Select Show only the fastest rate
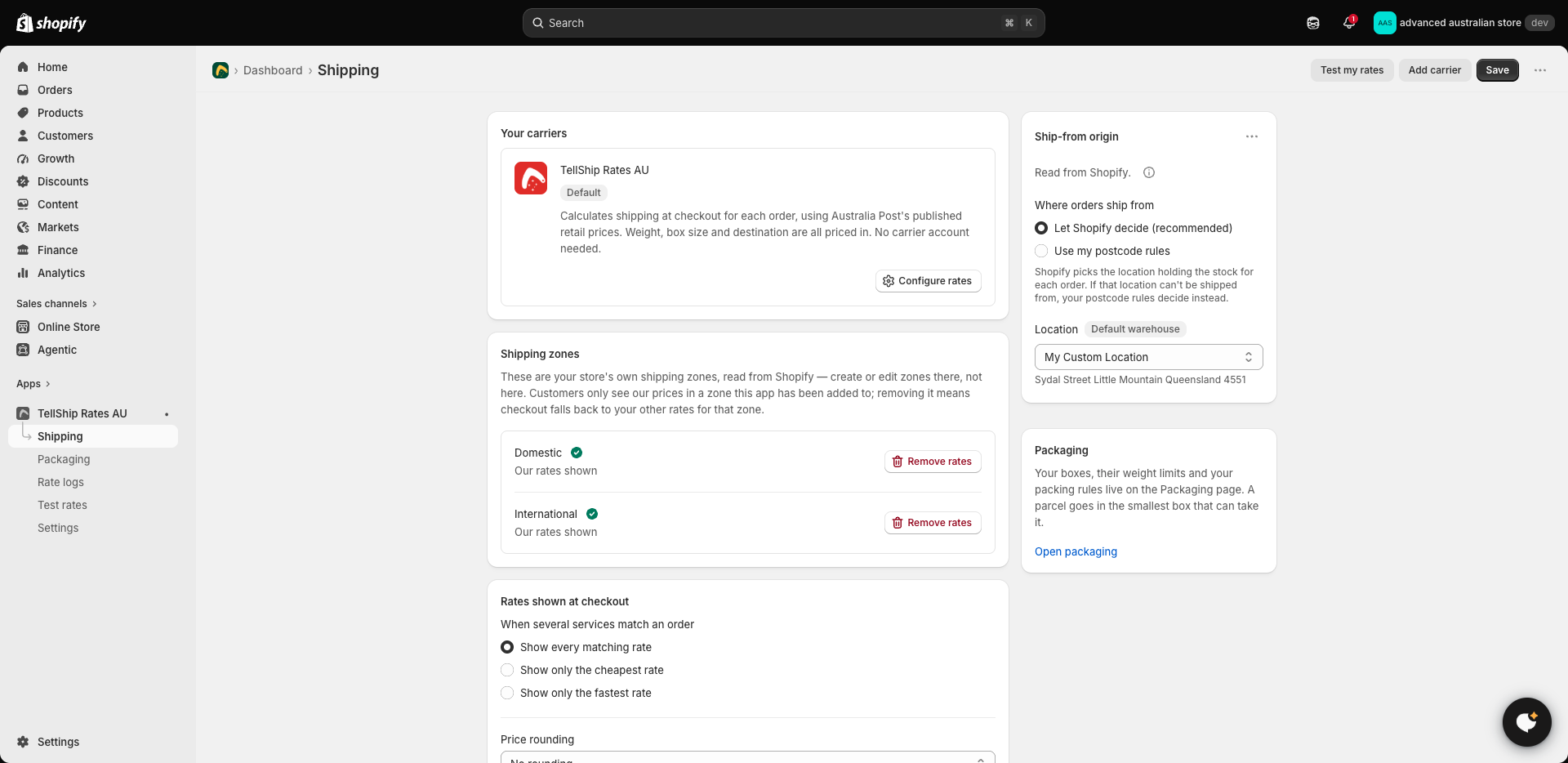Viewport: 1568px width, 763px height. pyautogui.click(x=507, y=693)
